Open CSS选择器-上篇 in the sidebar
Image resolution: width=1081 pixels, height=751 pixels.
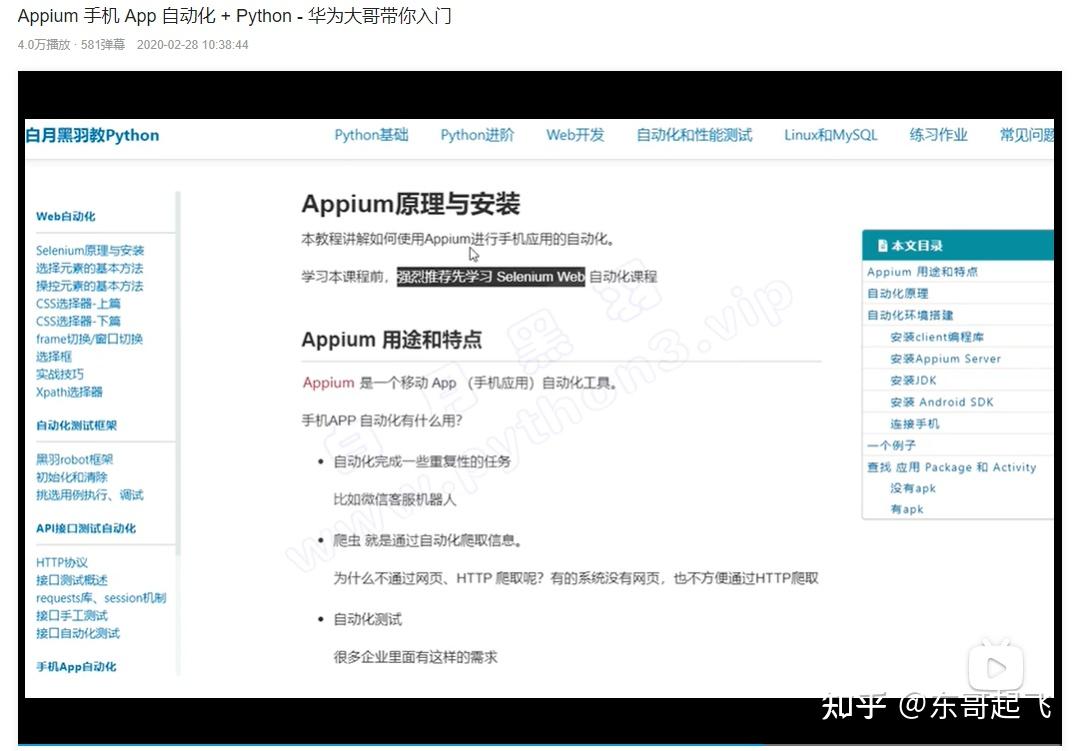[x=78, y=305]
